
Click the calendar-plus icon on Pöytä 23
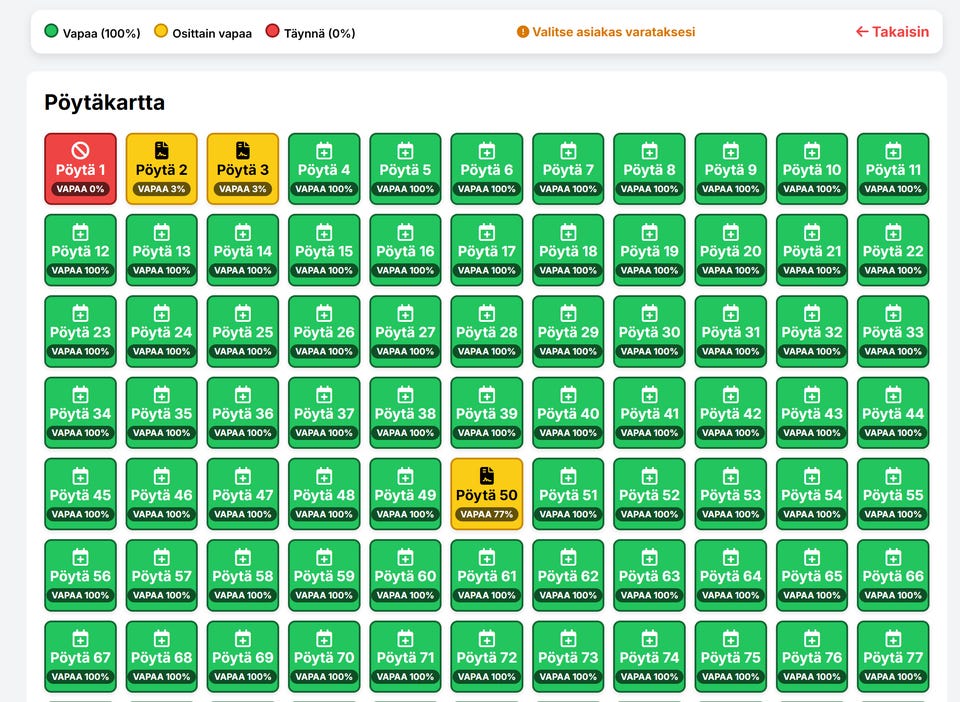tap(80, 313)
